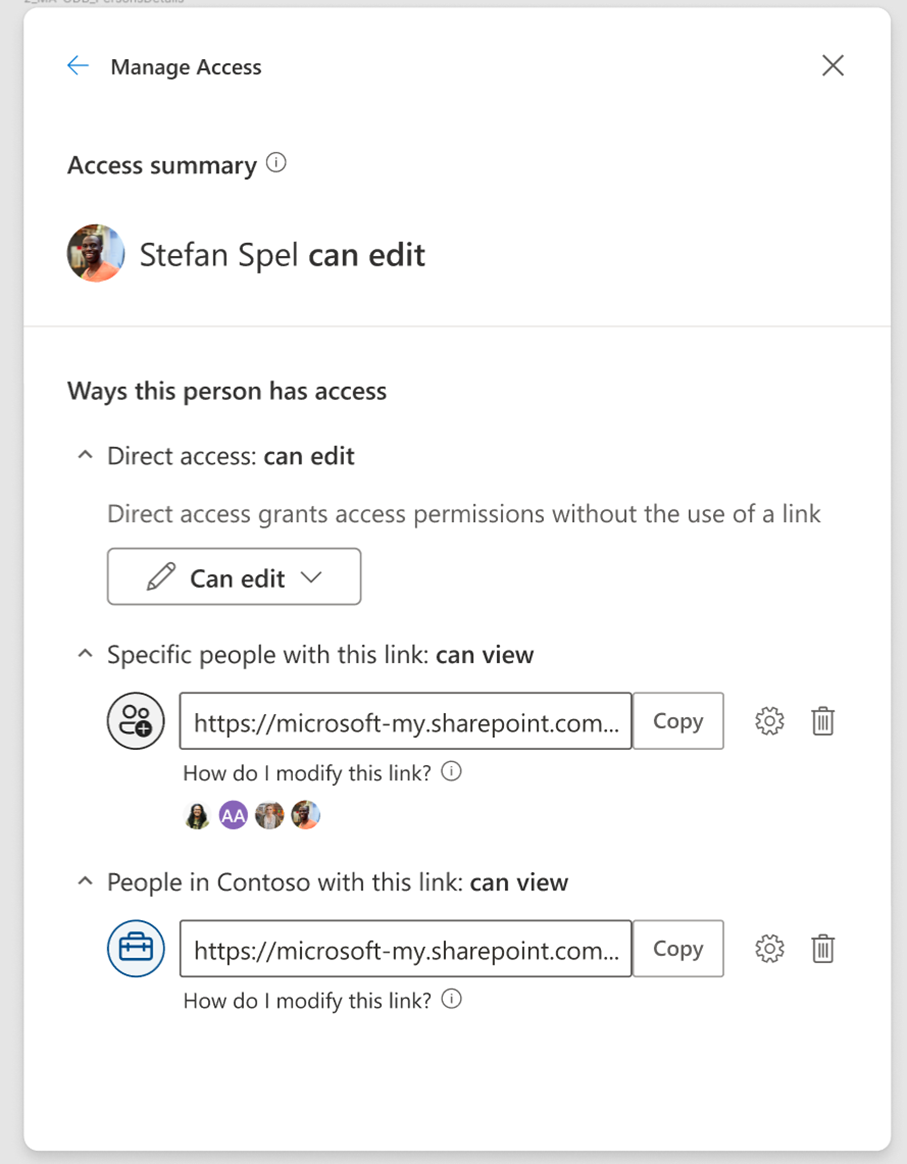This screenshot has height=1164, width=907.
Task: Click info icon under Specific people link
Action: coord(452,772)
